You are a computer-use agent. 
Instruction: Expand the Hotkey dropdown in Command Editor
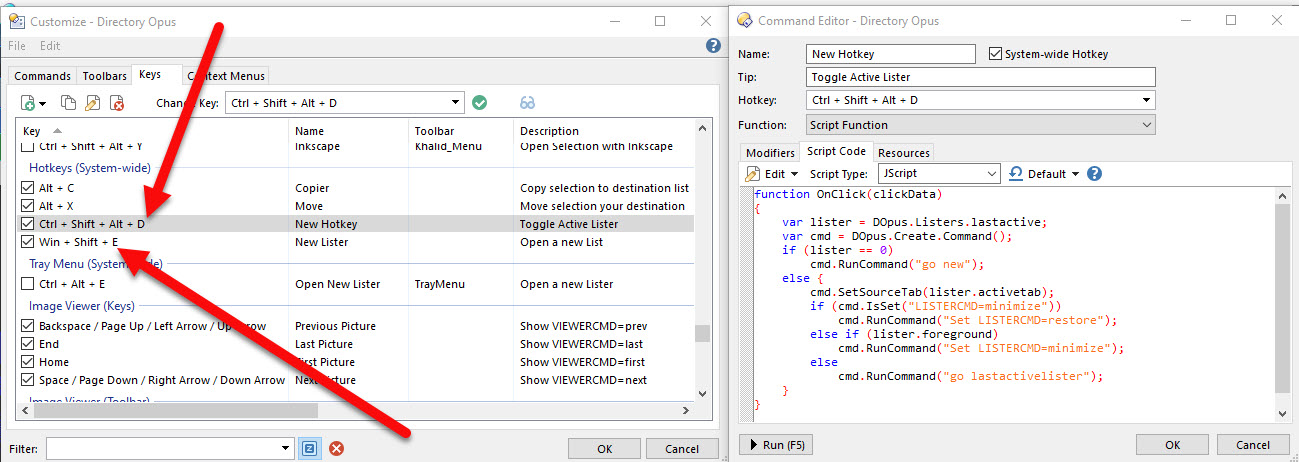[x=1146, y=100]
